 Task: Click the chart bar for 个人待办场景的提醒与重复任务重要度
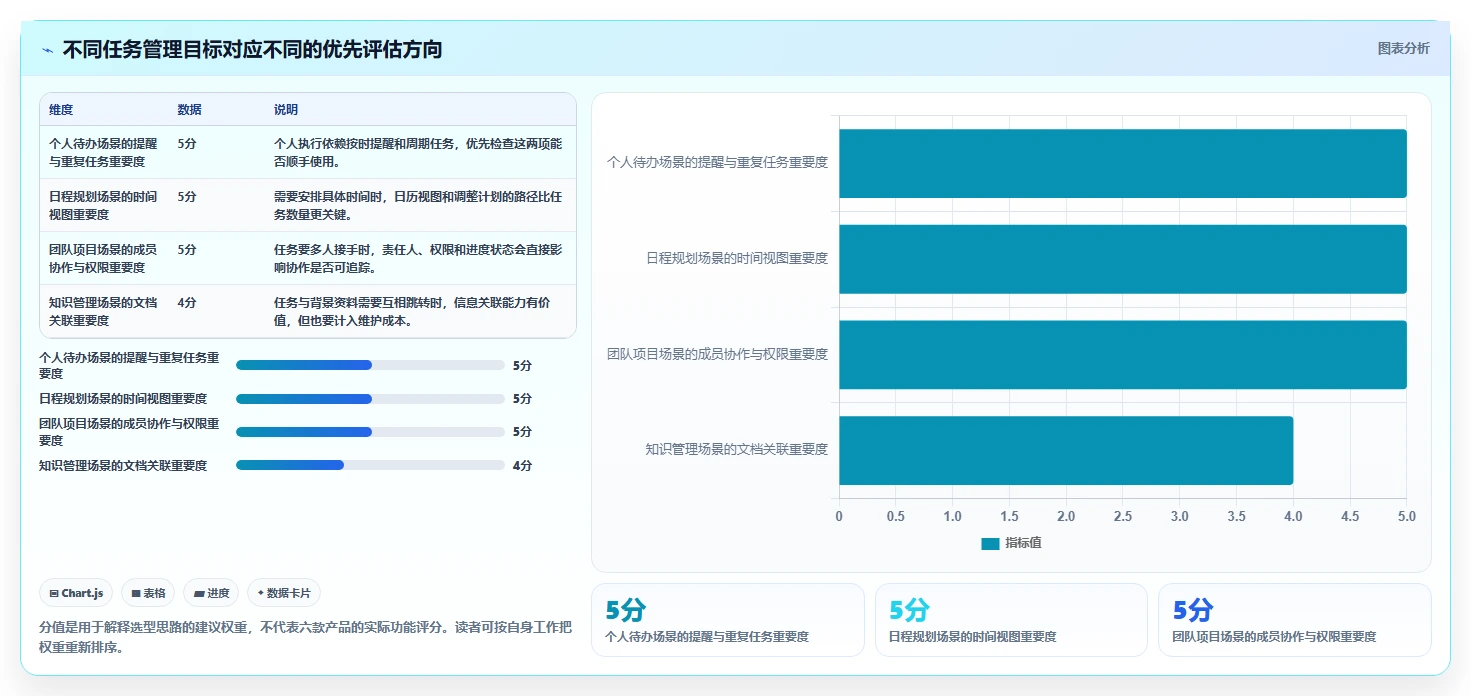pos(1123,163)
